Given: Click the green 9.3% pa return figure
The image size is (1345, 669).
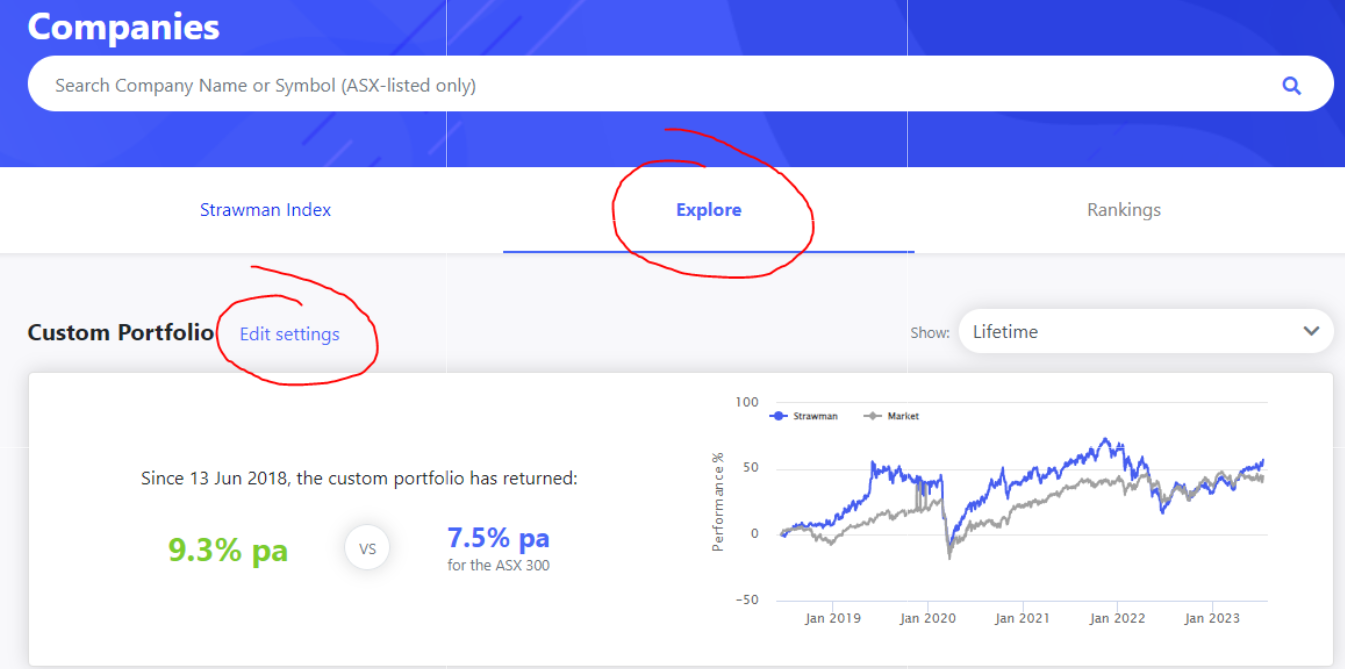Looking at the screenshot, I should pos(227,549).
